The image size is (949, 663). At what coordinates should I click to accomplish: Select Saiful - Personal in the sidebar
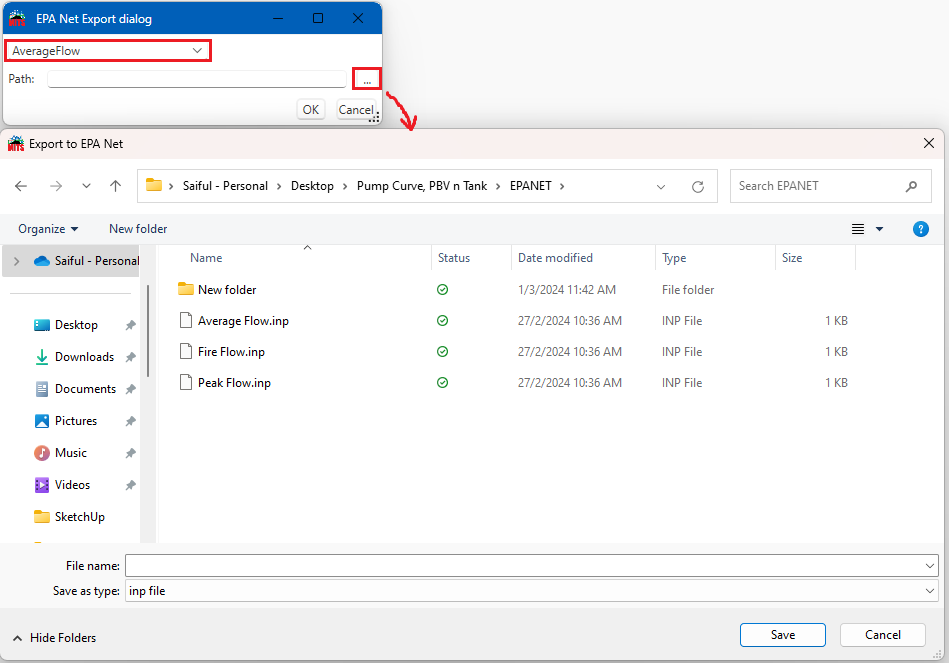pyautogui.click(x=87, y=261)
